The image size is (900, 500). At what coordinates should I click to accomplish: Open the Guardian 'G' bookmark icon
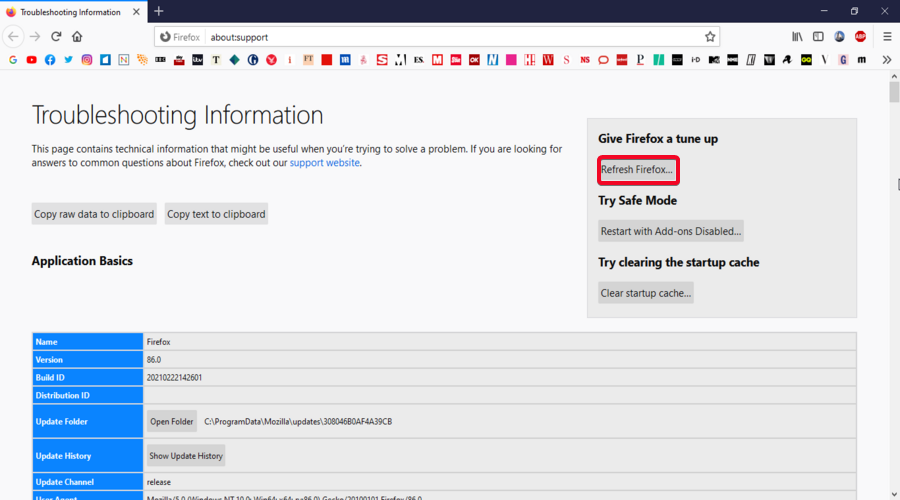pyautogui.click(x=253, y=60)
